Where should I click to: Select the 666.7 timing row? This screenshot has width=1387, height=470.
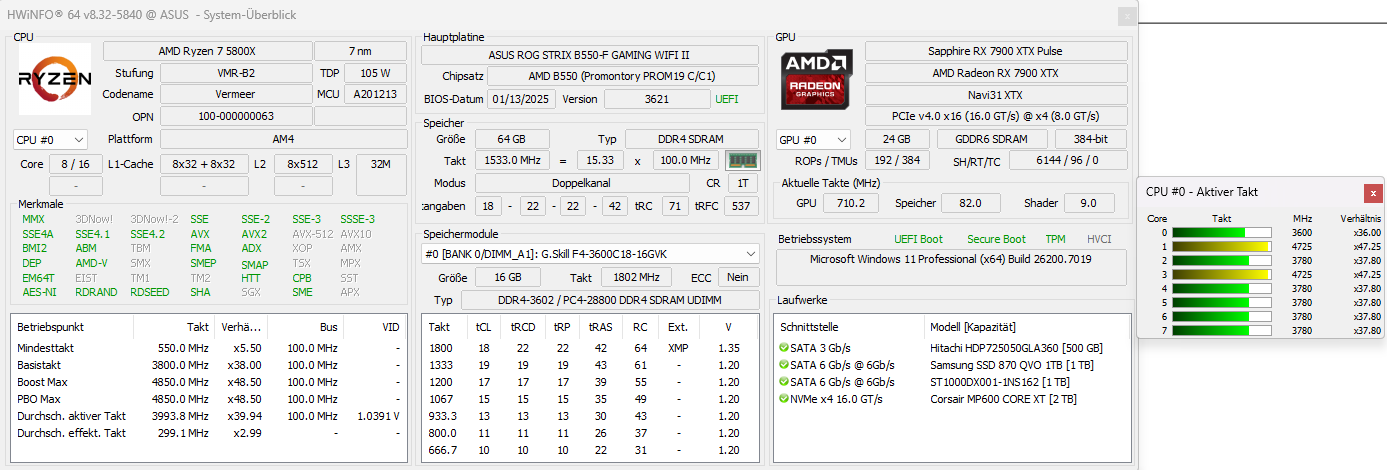[590, 450]
